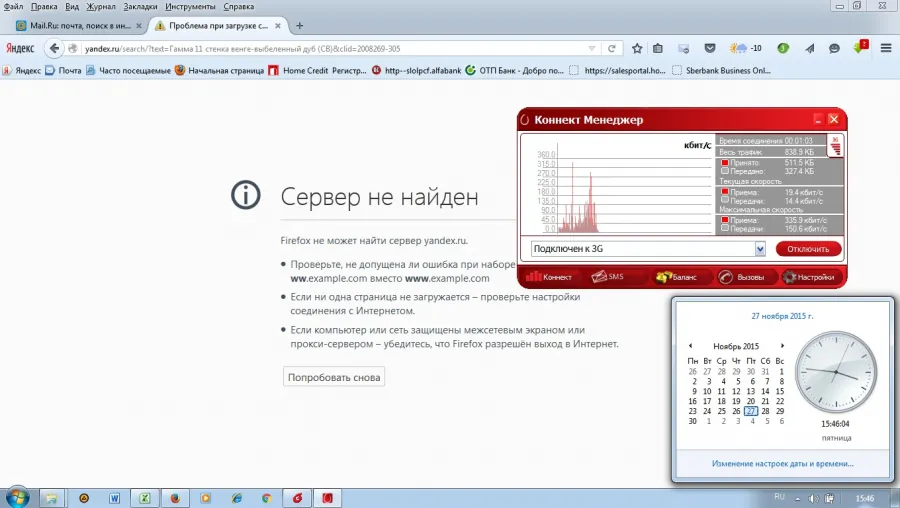Screen dimensions: 900x508
Task: Toggle maximum speed Приема checkbox
Action: pos(725,220)
